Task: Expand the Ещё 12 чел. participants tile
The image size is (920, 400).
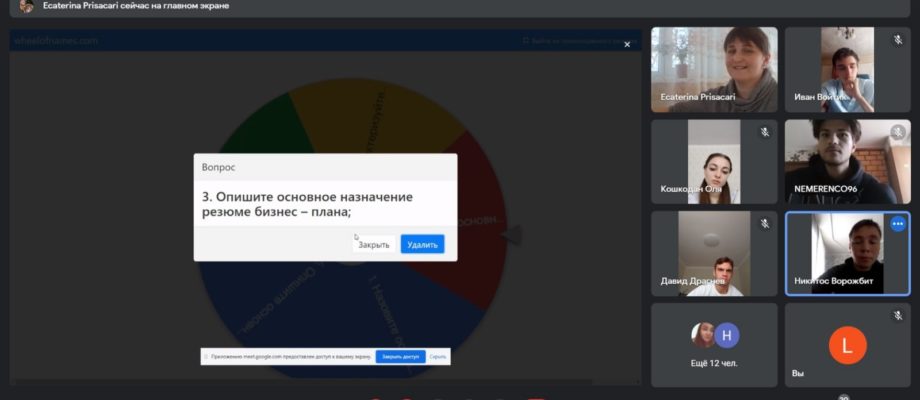Action: 714,345
